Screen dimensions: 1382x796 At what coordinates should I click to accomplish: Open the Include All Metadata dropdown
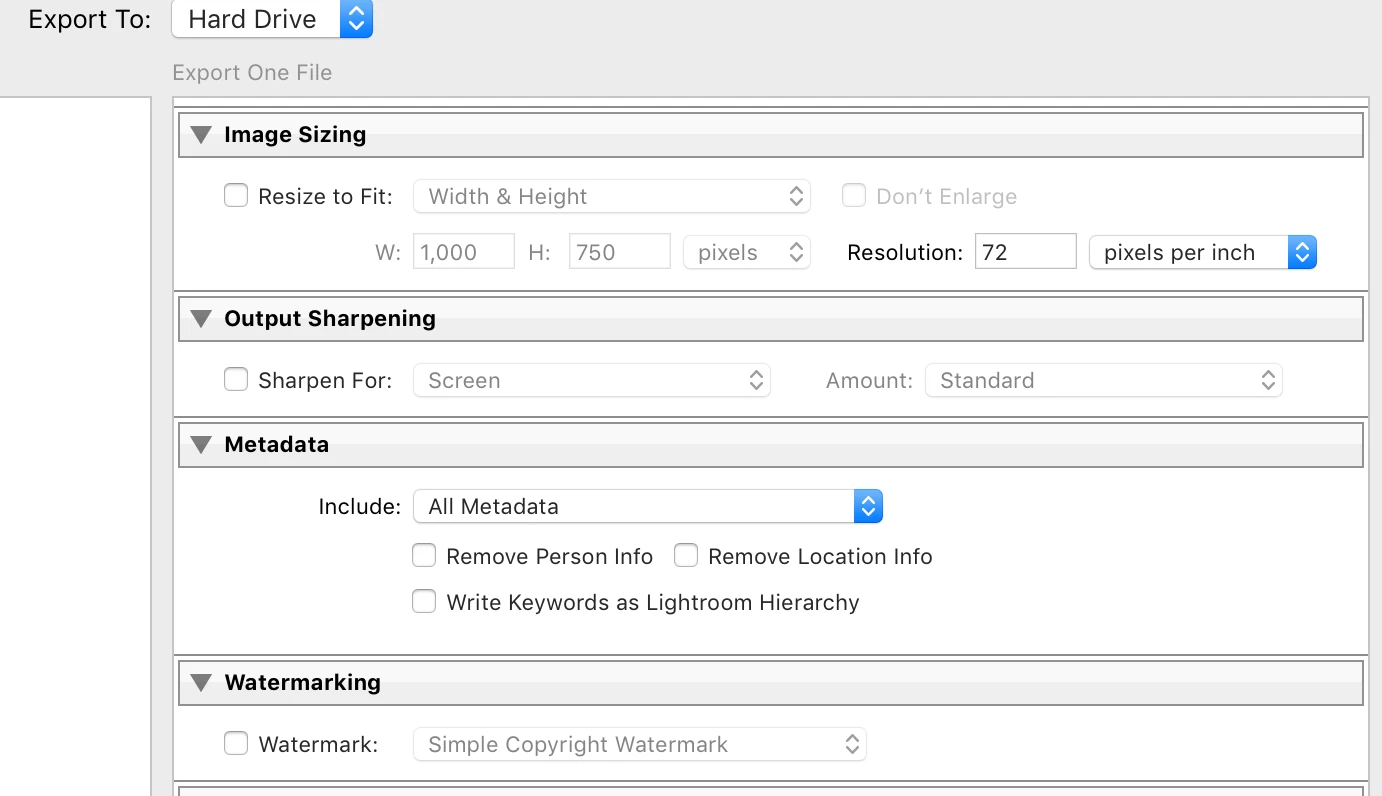648,506
